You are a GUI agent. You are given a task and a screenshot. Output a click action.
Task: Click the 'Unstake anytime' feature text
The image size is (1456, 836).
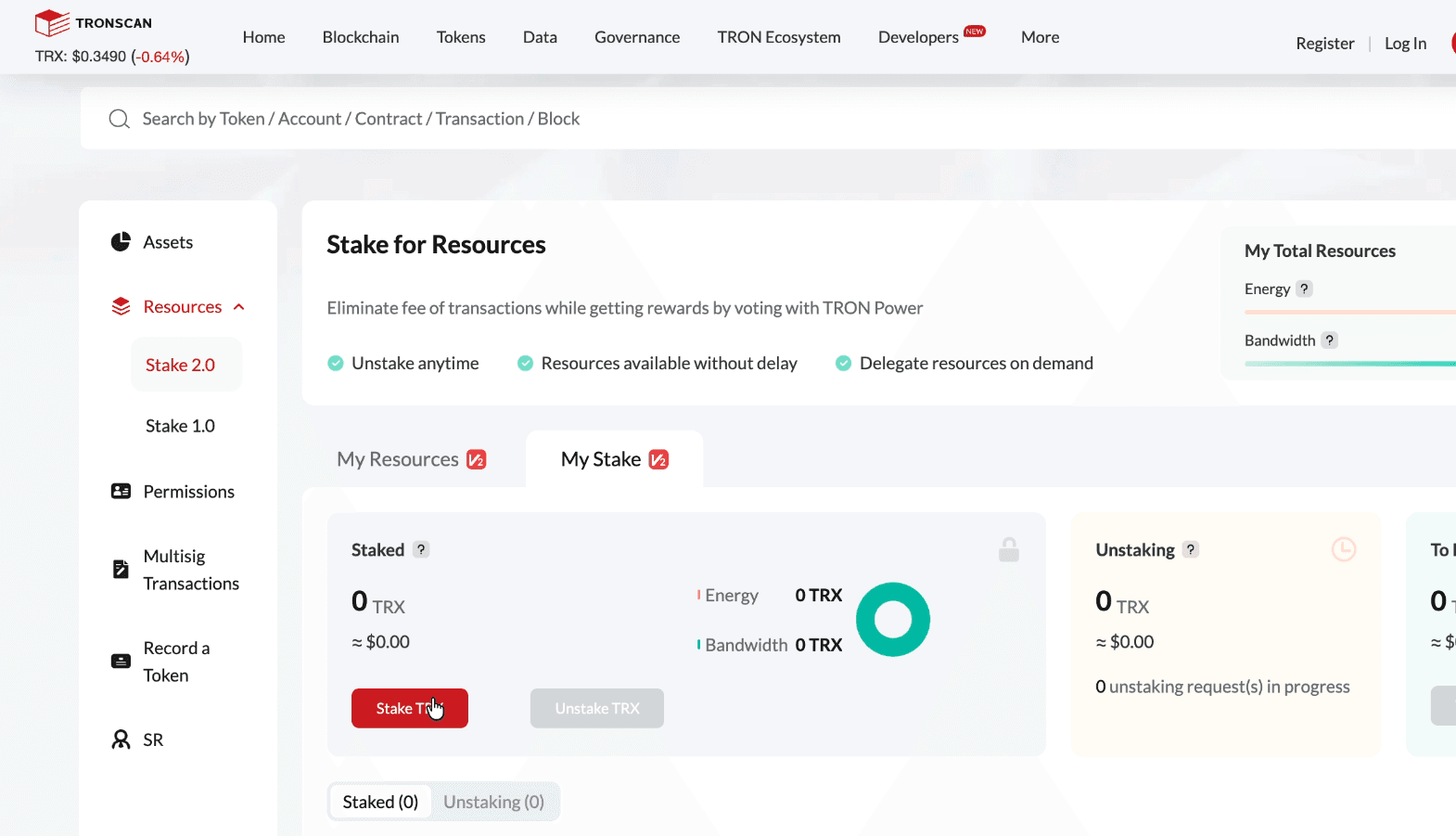pyautogui.click(x=415, y=363)
